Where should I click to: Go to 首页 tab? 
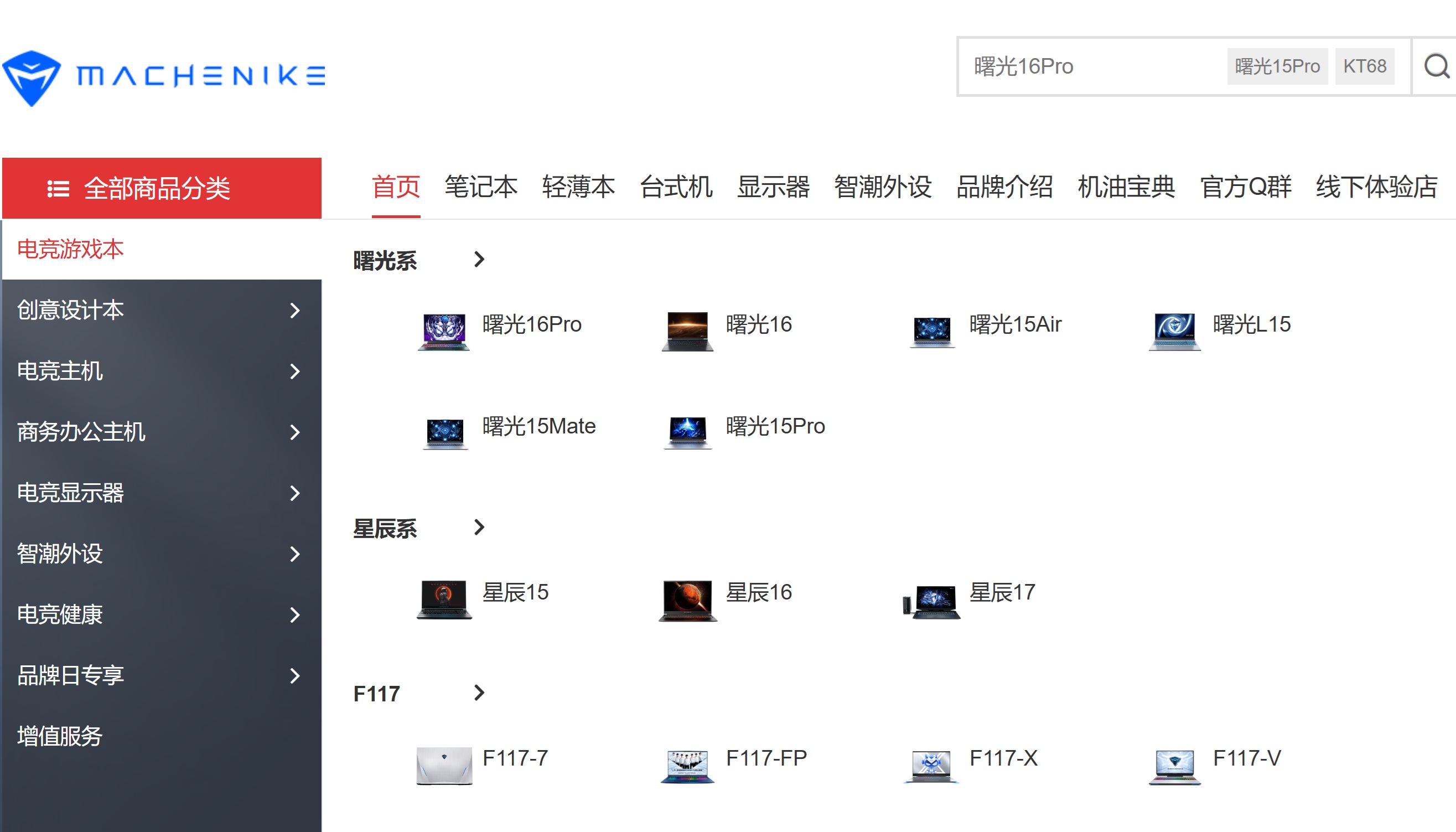(396, 188)
